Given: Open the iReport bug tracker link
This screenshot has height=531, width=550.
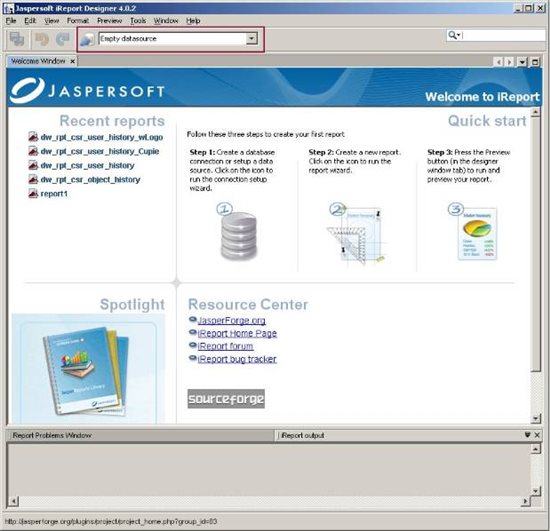Looking at the screenshot, I should point(237,359).
